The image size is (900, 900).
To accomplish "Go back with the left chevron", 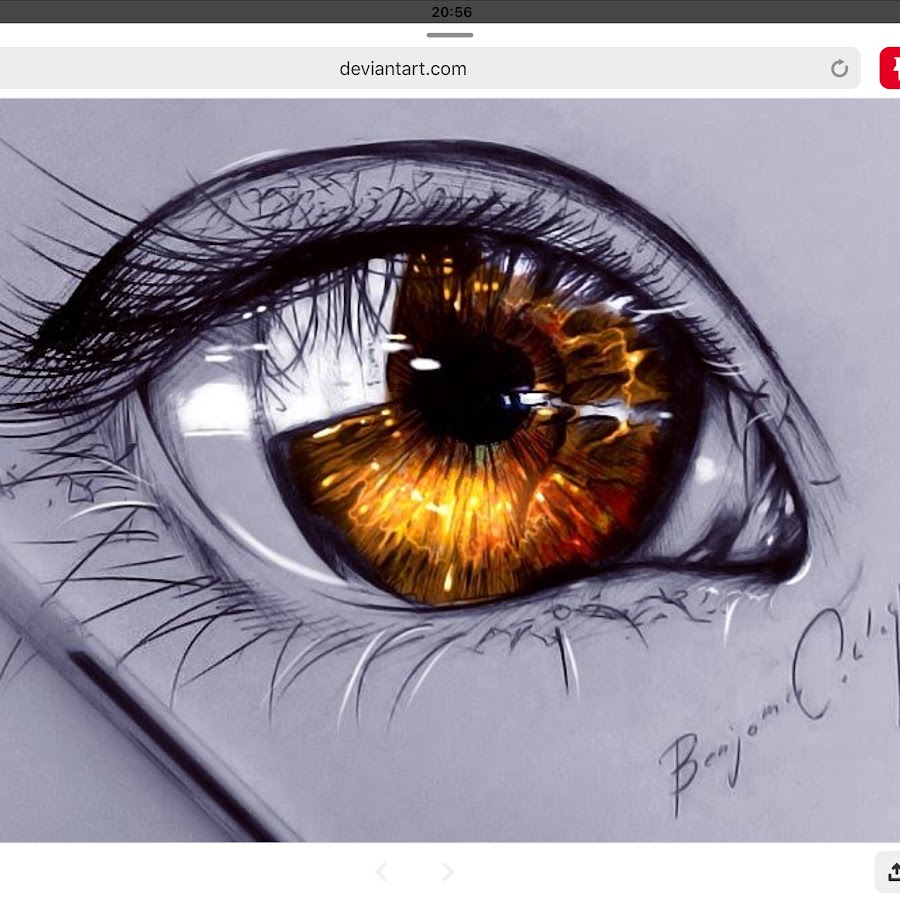I will coord(381,872).
